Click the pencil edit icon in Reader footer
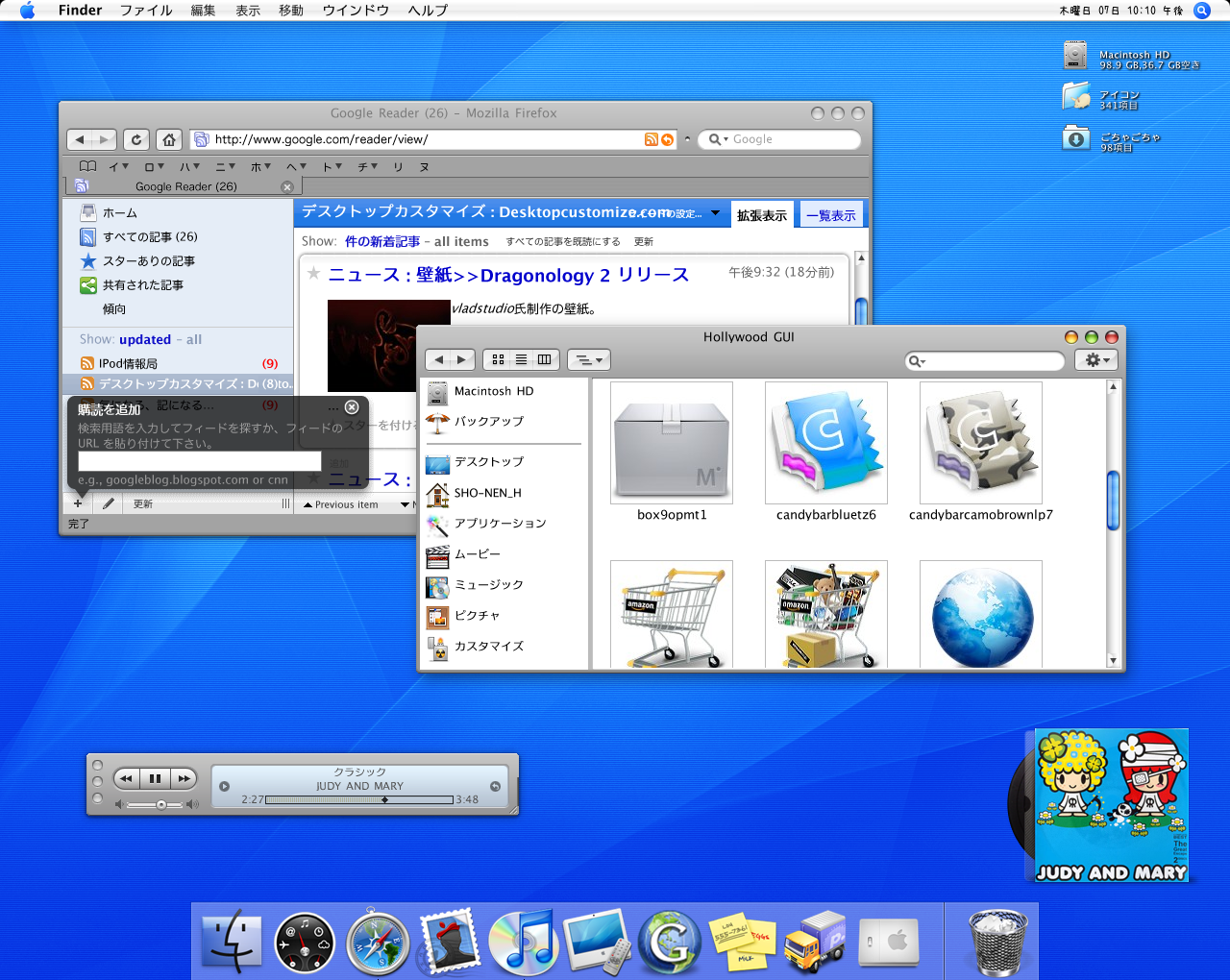This screenshot has height=980, width=1230. pos(109,503)
